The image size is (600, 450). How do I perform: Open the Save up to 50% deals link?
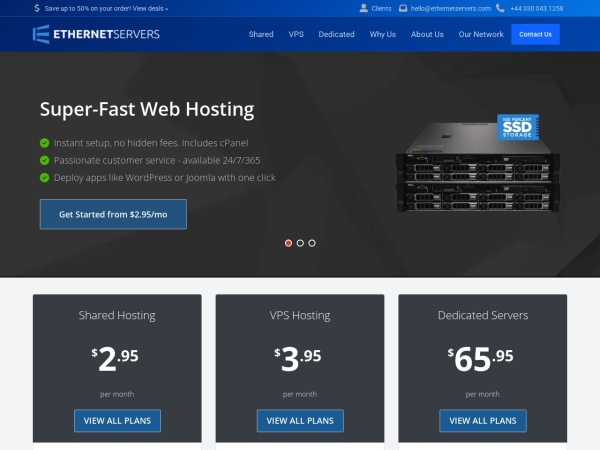[106, 8]
